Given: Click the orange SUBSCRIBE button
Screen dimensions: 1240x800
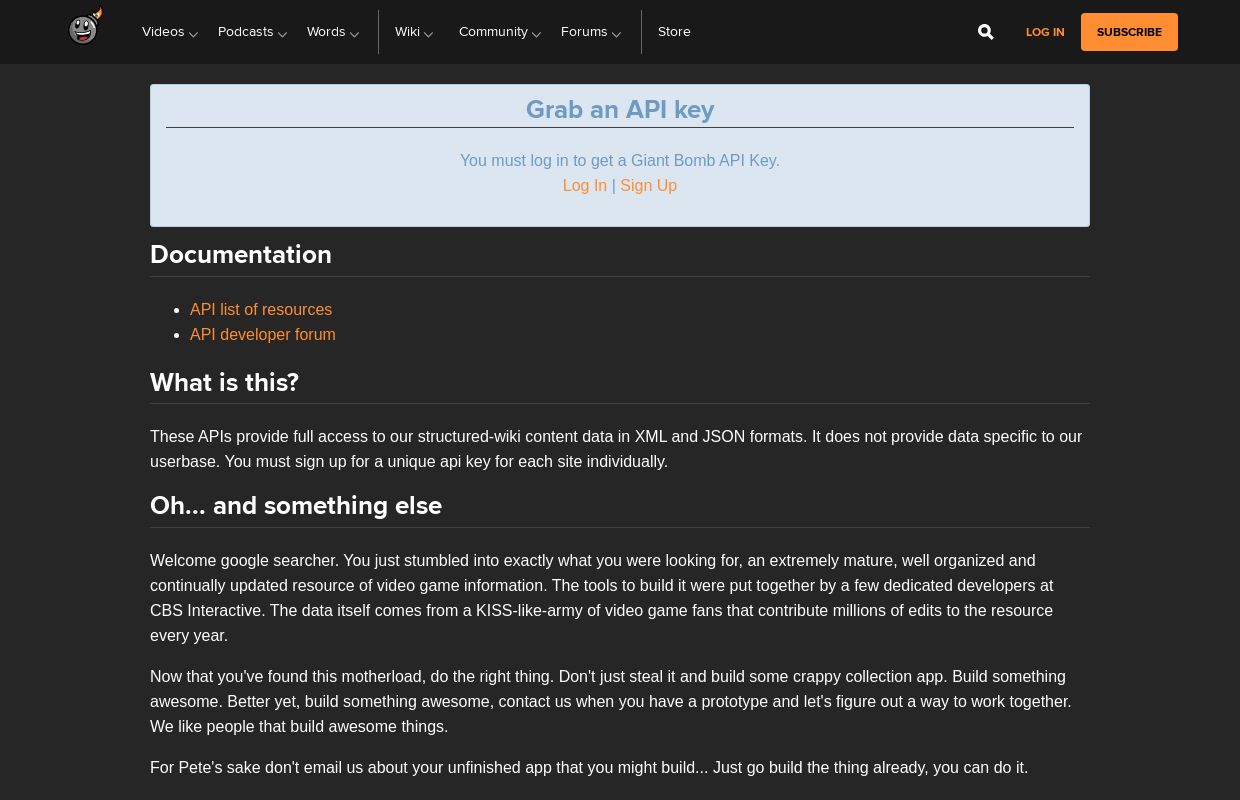Looking at the screenshot, I should (x=1129, y=32).
